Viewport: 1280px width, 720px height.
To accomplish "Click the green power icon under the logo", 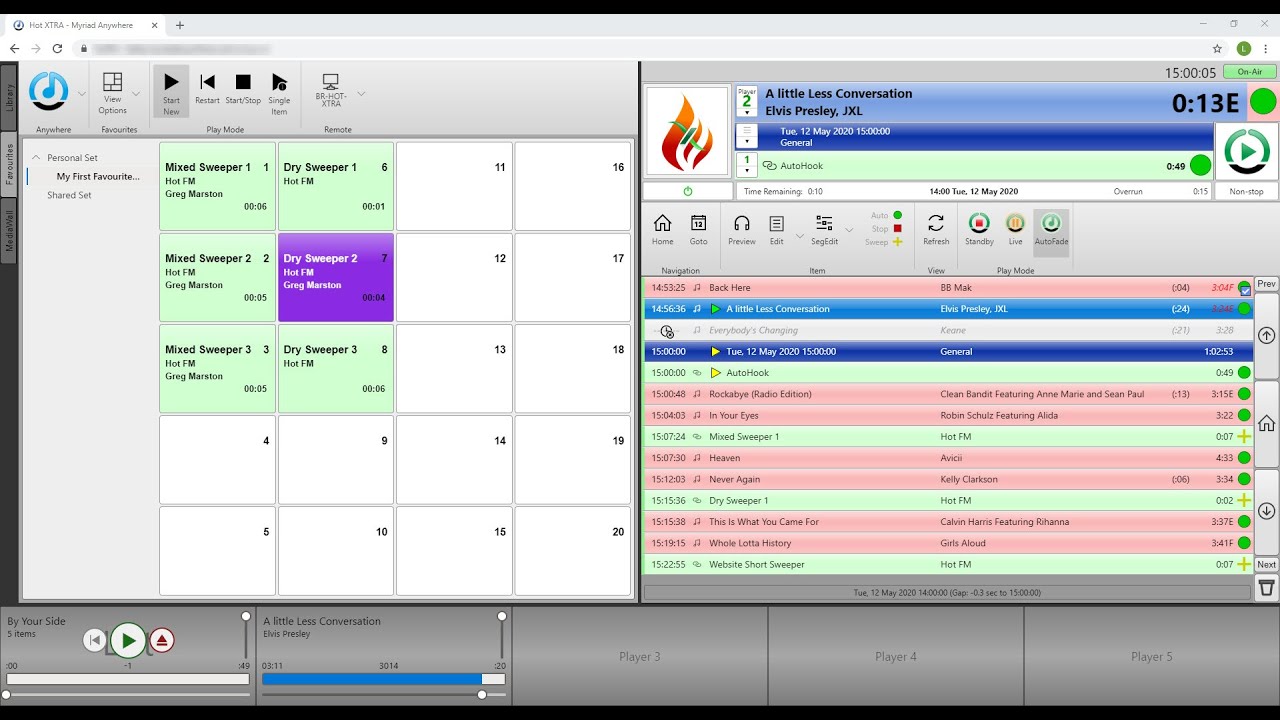I will [688, 191].
